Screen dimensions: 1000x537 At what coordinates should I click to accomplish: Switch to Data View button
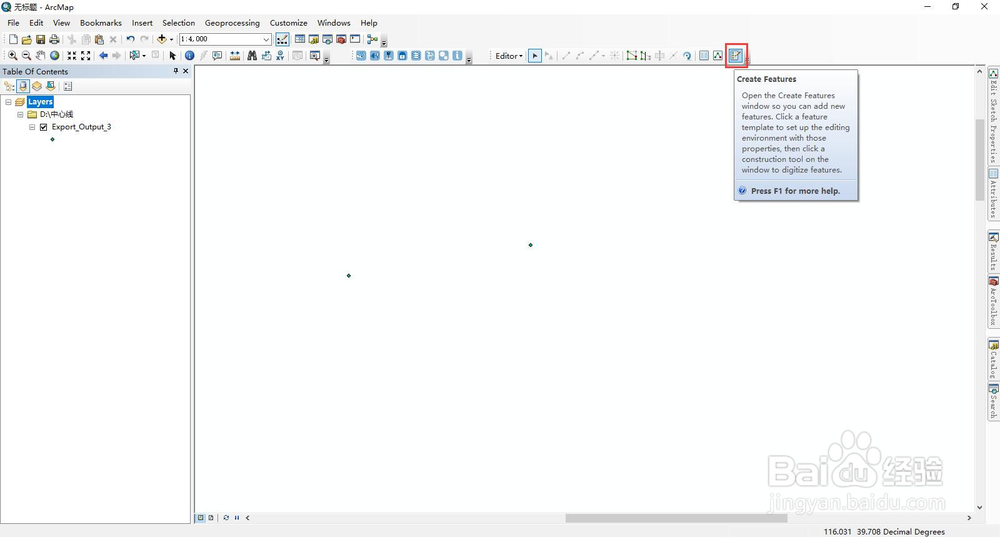pyautogui.click(x=200, y=518)
